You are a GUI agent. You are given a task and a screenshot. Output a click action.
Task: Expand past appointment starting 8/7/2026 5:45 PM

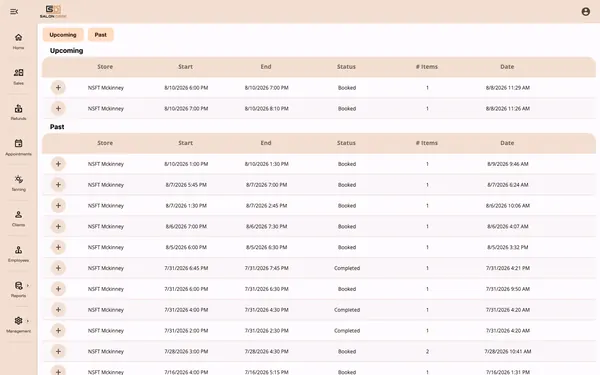tap(58, 185)
